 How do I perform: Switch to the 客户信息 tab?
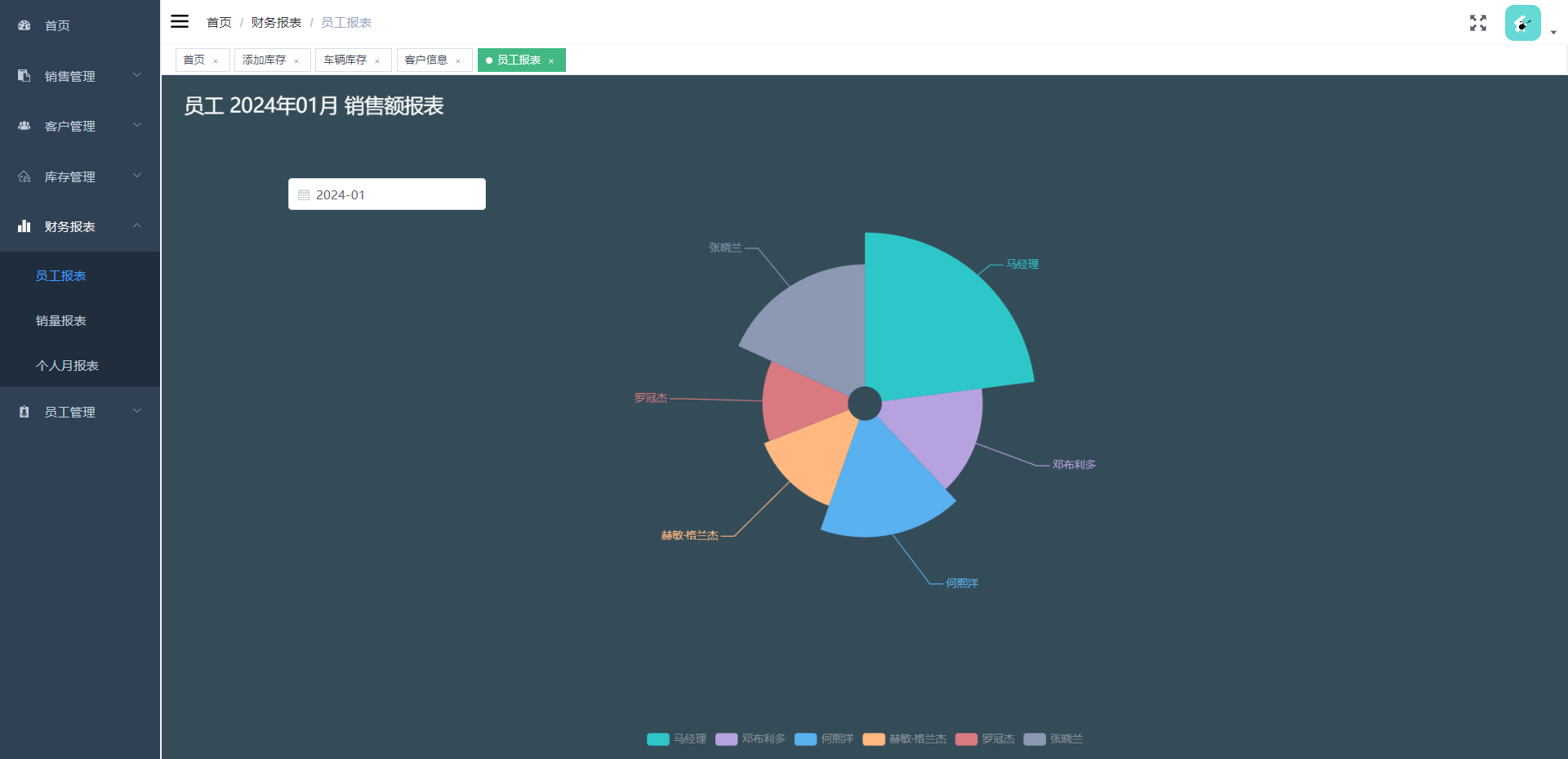click(x=426, y=60)
